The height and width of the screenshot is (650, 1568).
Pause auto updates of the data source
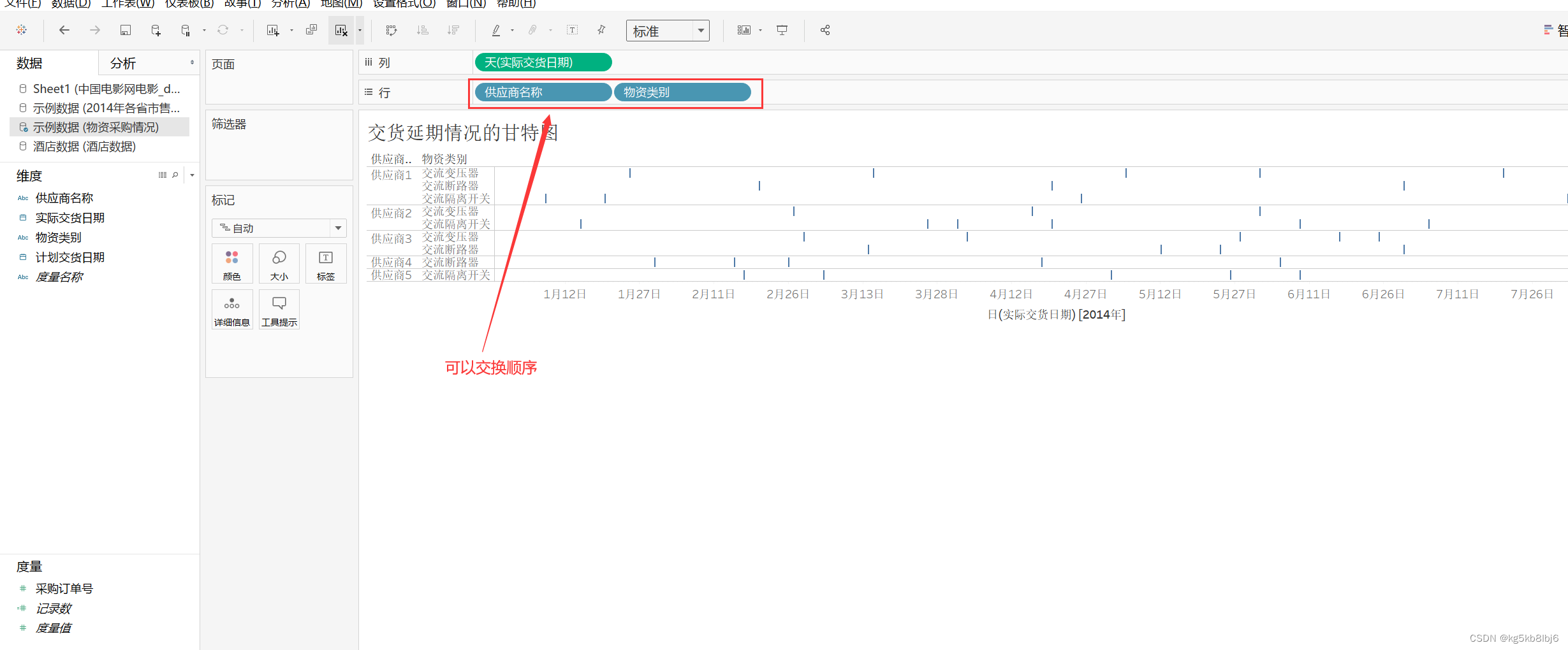pyautogui.click(x=186, y=30)
